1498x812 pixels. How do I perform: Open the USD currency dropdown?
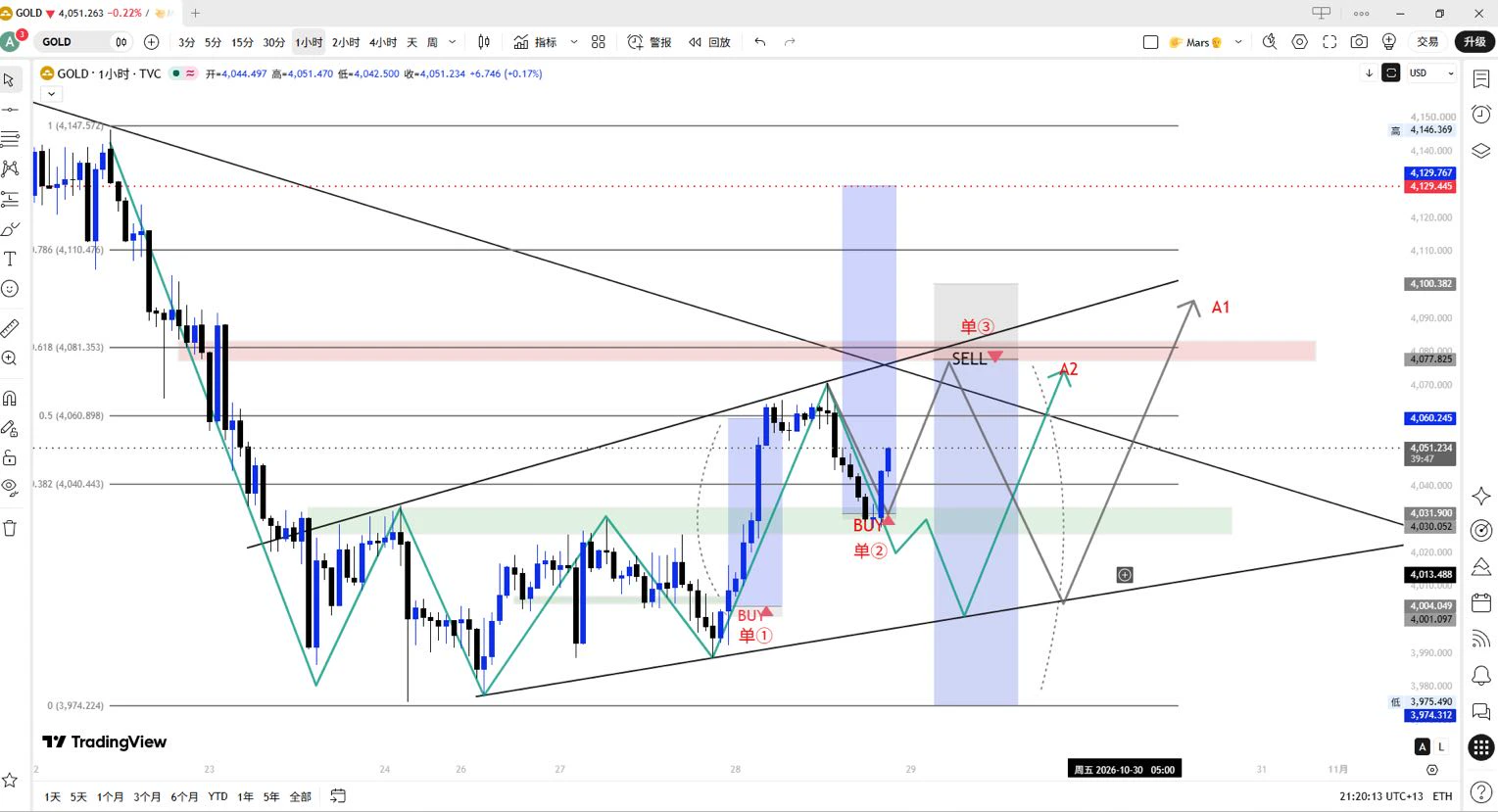point(1431,73)
